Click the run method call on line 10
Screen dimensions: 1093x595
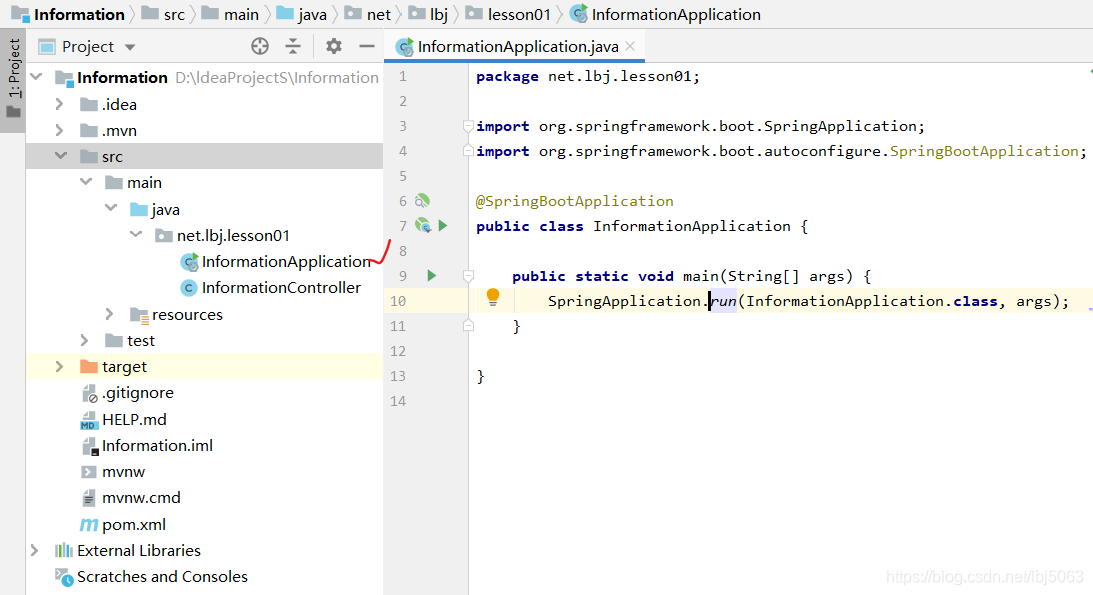[724, 301]
